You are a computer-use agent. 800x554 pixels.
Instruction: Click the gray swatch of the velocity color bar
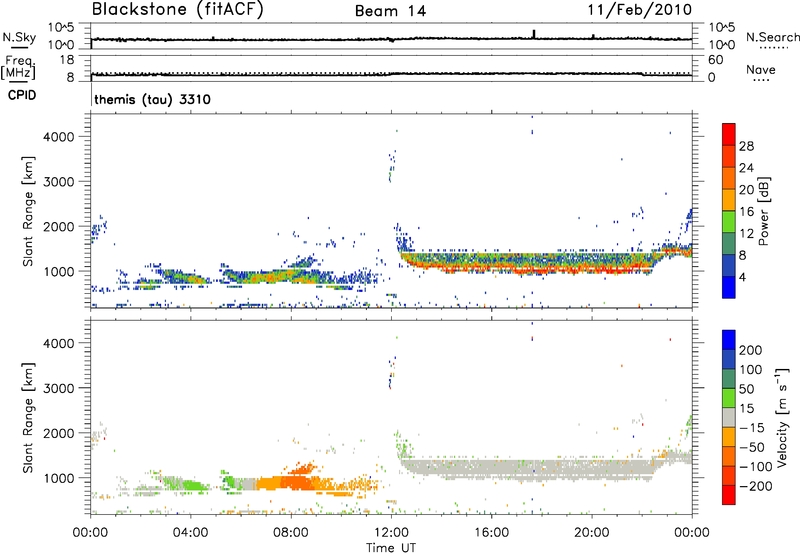pos(729,417)
